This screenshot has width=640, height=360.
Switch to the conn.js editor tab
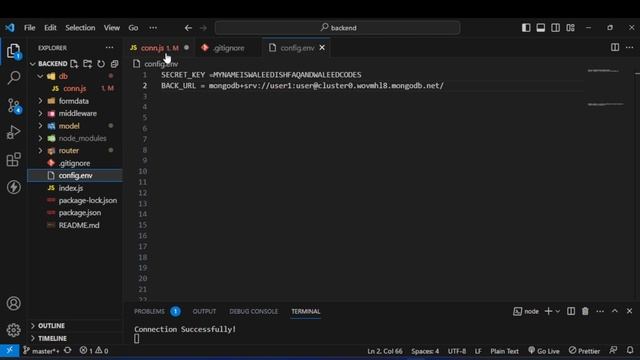click(160, 48)
